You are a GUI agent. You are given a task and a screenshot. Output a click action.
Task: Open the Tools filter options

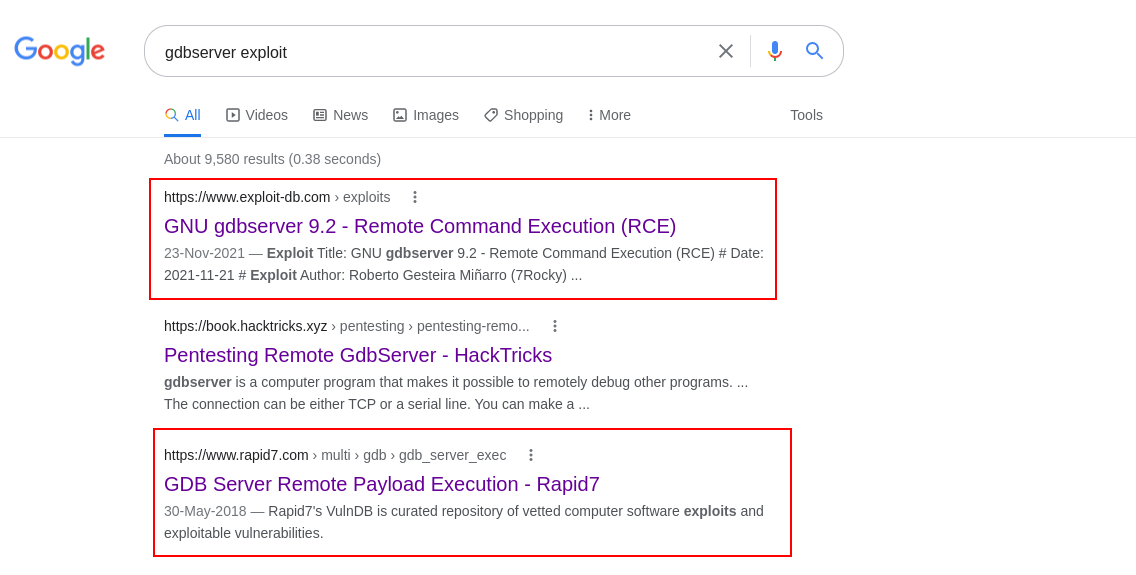[806, 115]
